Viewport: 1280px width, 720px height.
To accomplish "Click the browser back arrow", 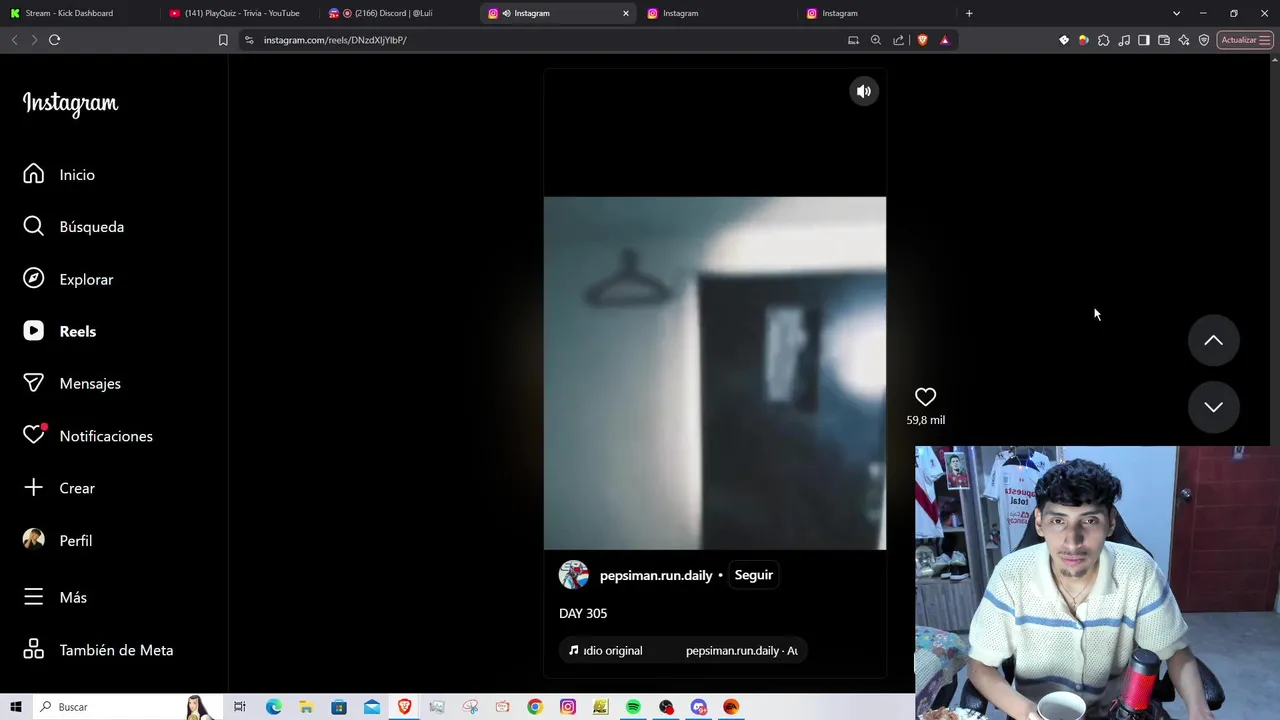I will tap(14, 40).
